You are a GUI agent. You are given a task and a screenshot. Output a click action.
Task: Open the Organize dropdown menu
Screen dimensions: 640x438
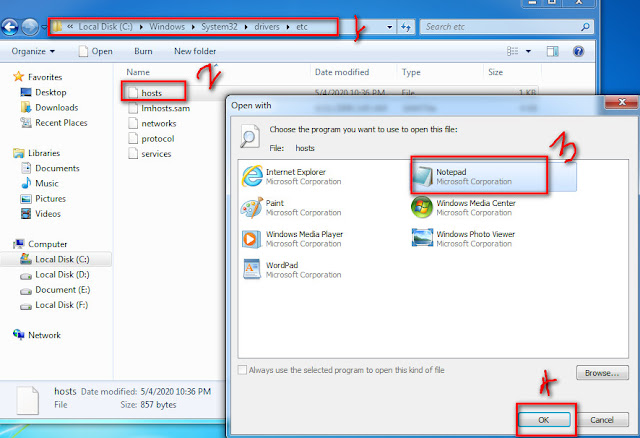33,51
